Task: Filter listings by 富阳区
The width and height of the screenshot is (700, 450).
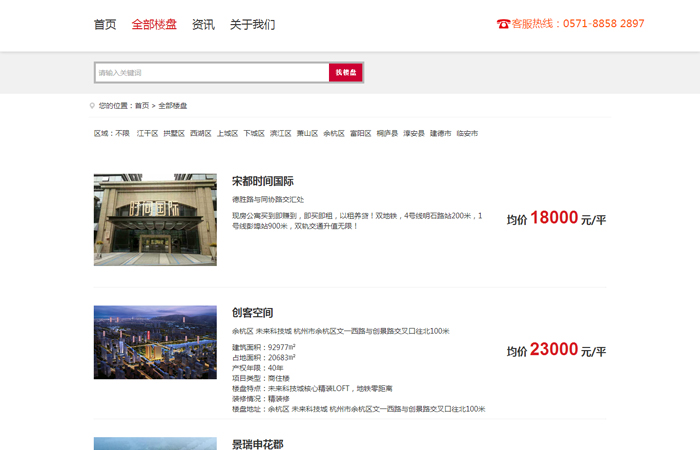Action: click(x=361, y=133)
